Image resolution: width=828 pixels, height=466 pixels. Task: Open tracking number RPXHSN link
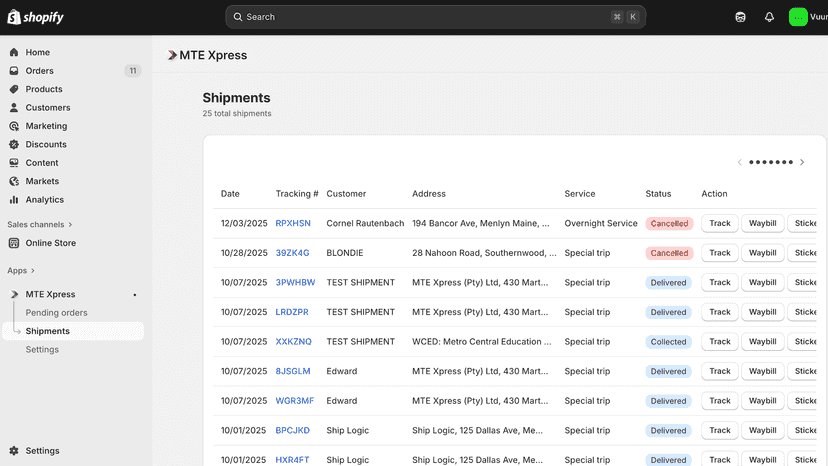(x=293, y=223)
